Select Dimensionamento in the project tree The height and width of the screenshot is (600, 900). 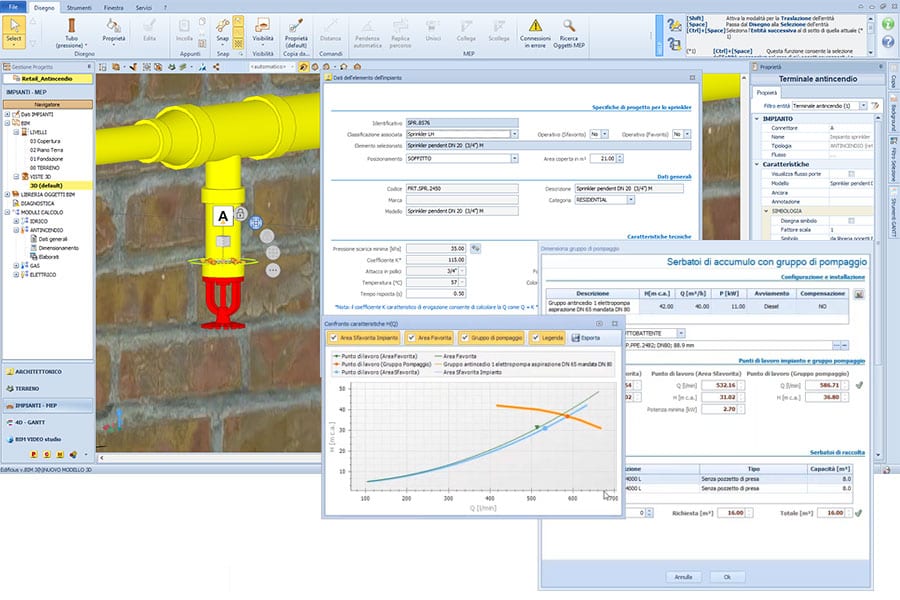point(59,248)
